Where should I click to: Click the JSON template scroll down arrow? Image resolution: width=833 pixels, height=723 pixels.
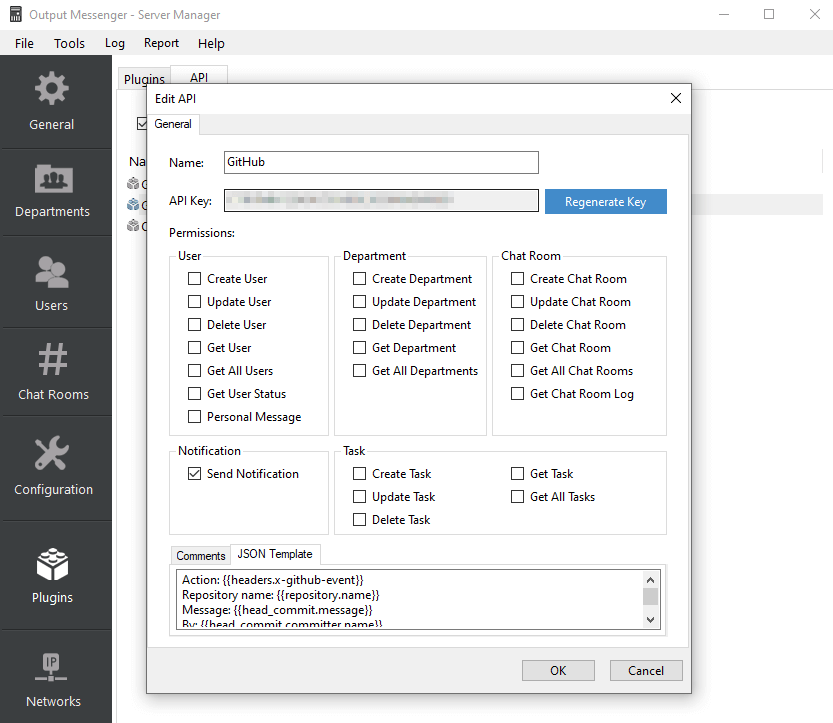point(651,620)
